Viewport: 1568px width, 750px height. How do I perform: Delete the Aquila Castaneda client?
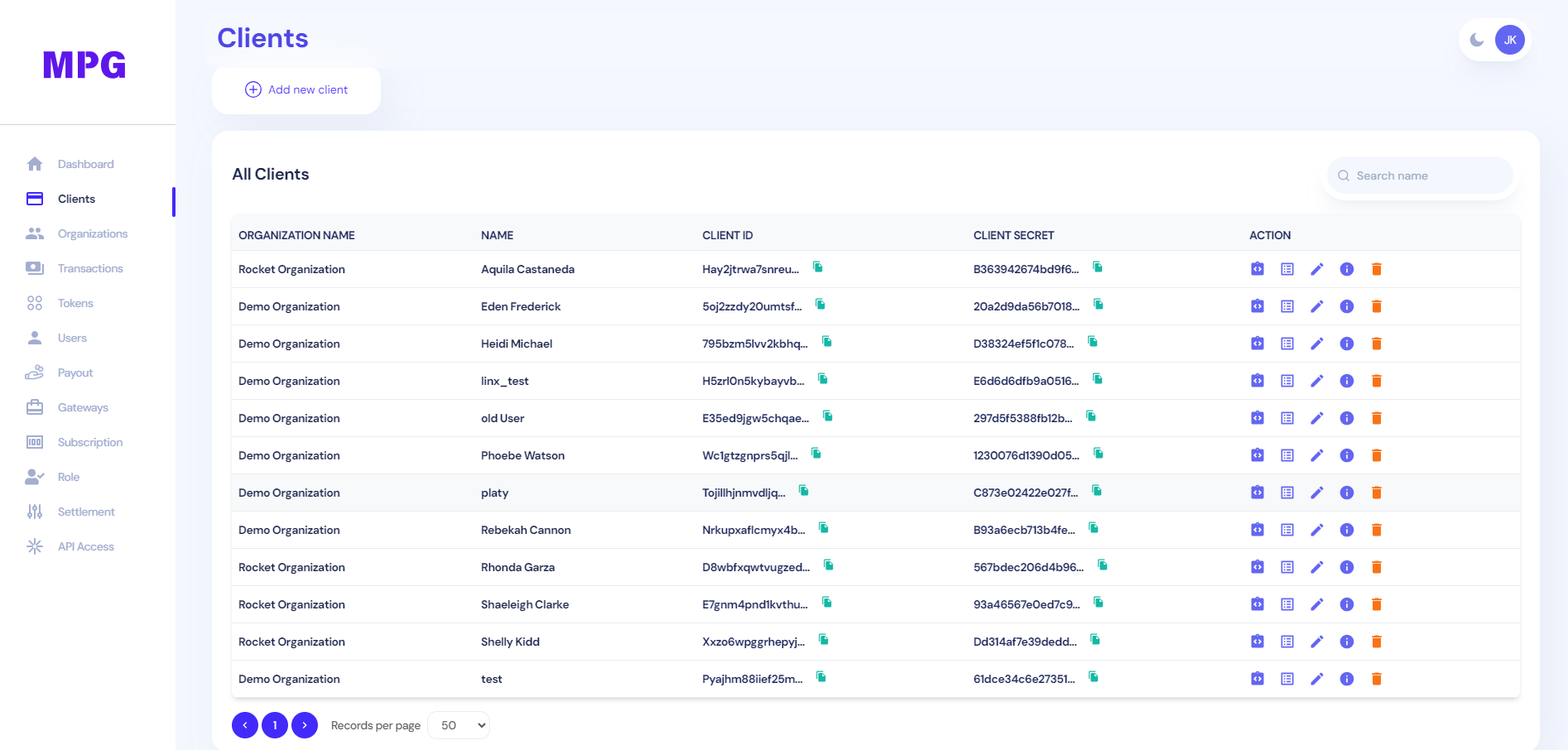(1376, 269)
